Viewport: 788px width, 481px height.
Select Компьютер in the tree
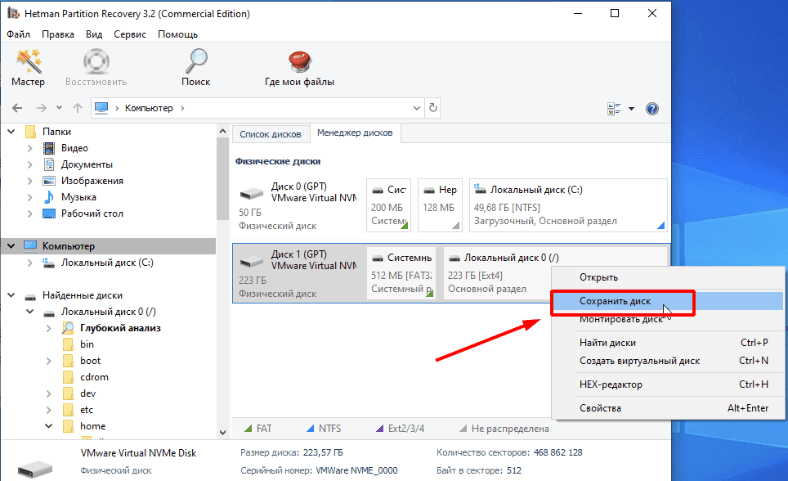[x=68, y=246]
